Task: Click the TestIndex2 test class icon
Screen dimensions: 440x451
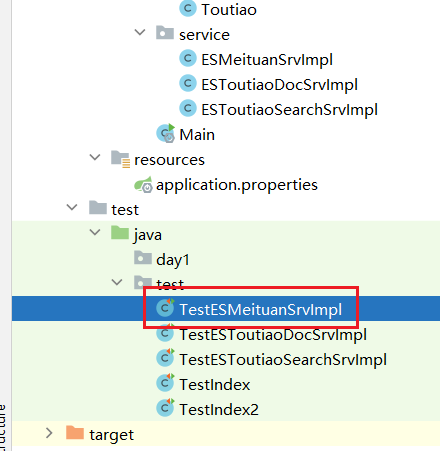Action: point(166,408)
